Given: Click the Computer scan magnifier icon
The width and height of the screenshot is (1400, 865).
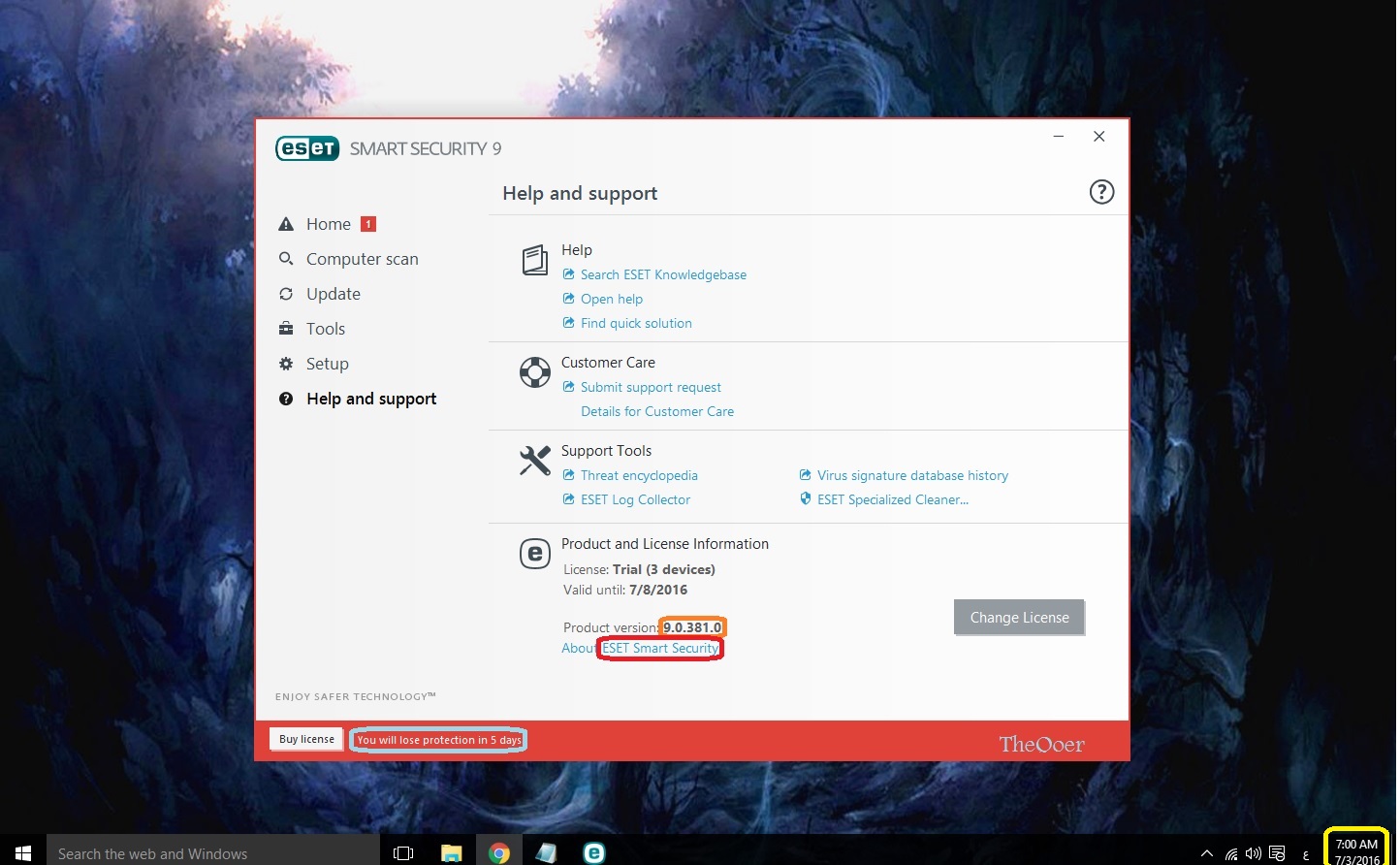Looking at the screenshot, I should (x=286, y=259).
